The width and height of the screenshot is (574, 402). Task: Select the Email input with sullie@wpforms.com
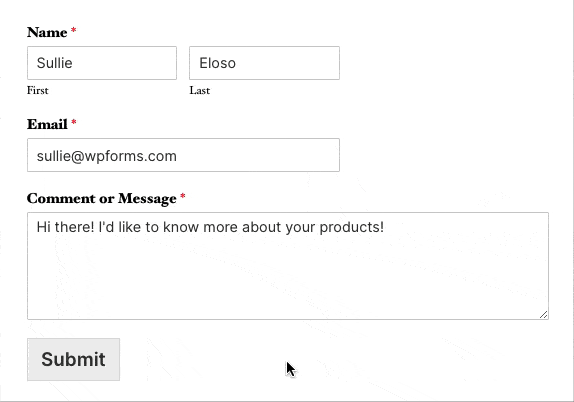183,155
